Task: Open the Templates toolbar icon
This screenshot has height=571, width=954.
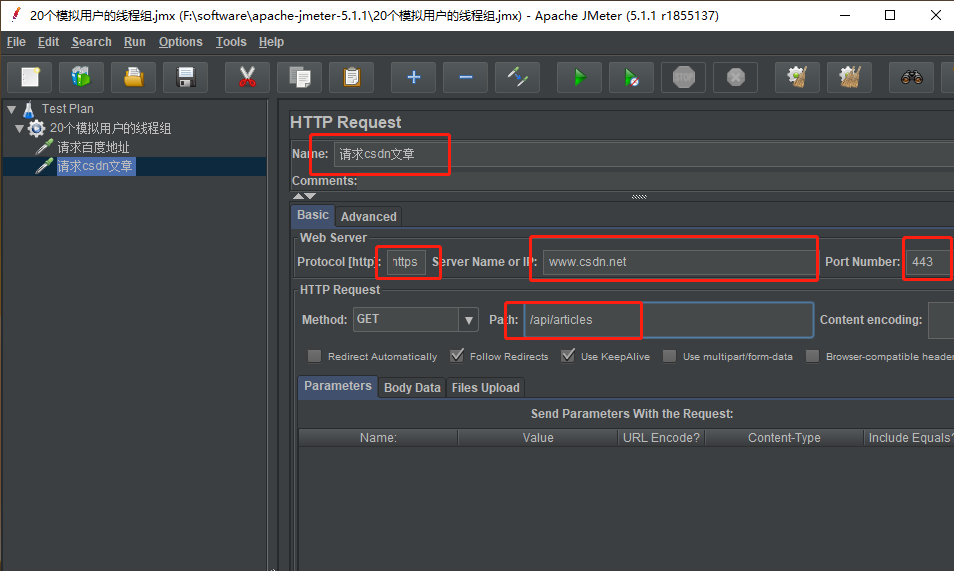Action: (x=82, y=77)
